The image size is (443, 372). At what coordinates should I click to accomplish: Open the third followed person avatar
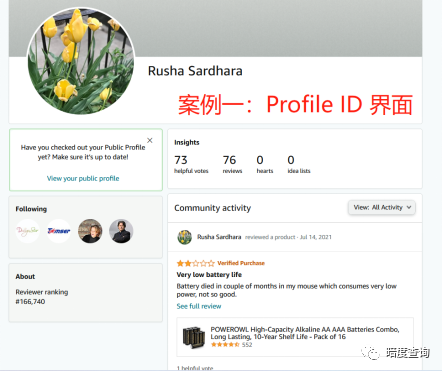tap(90, 231)
